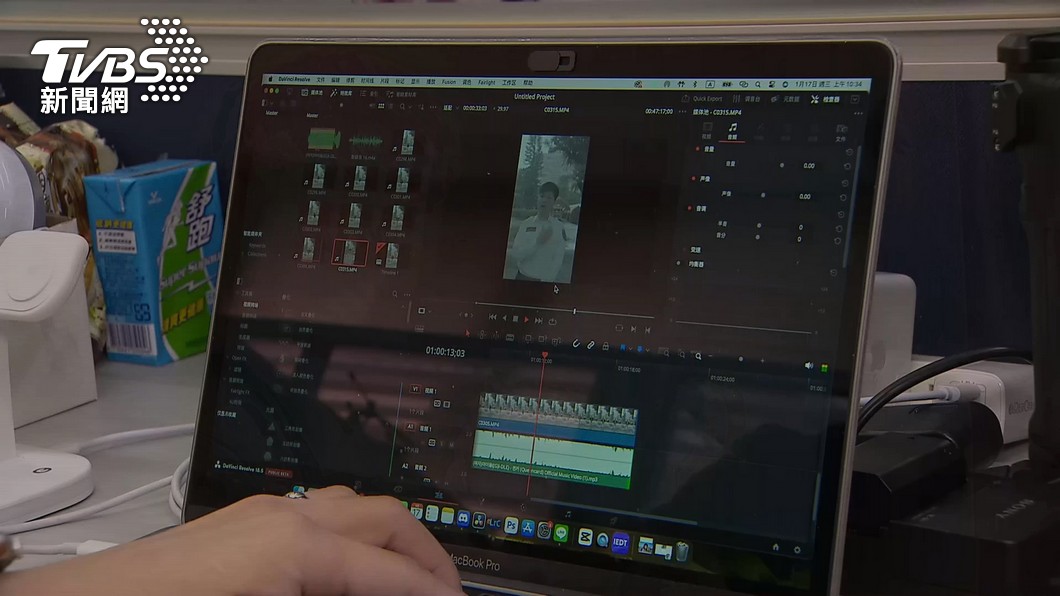Switch to the Audio tab in the Inspector

click(732, 131)
